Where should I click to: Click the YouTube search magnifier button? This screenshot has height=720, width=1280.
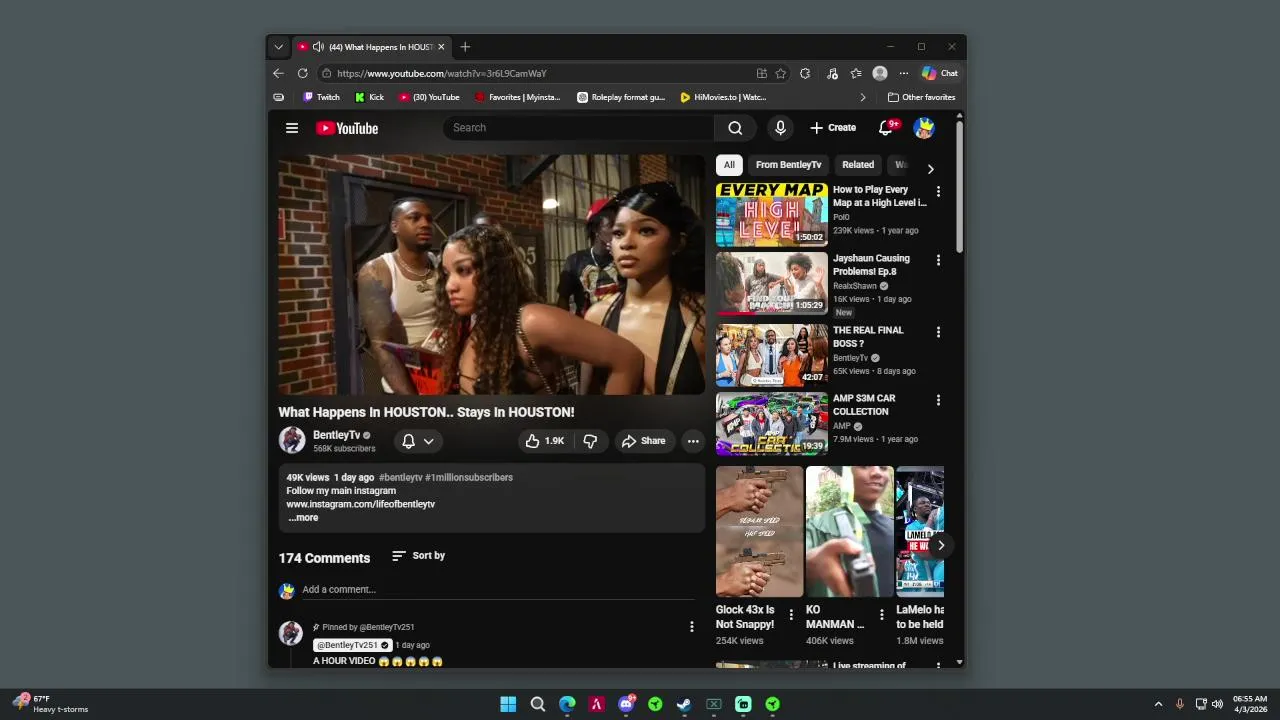pos(735,128)
